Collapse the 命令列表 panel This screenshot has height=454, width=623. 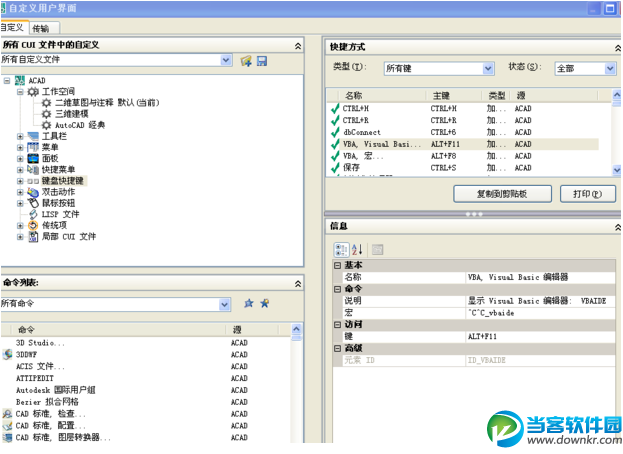tap(298, 284)
